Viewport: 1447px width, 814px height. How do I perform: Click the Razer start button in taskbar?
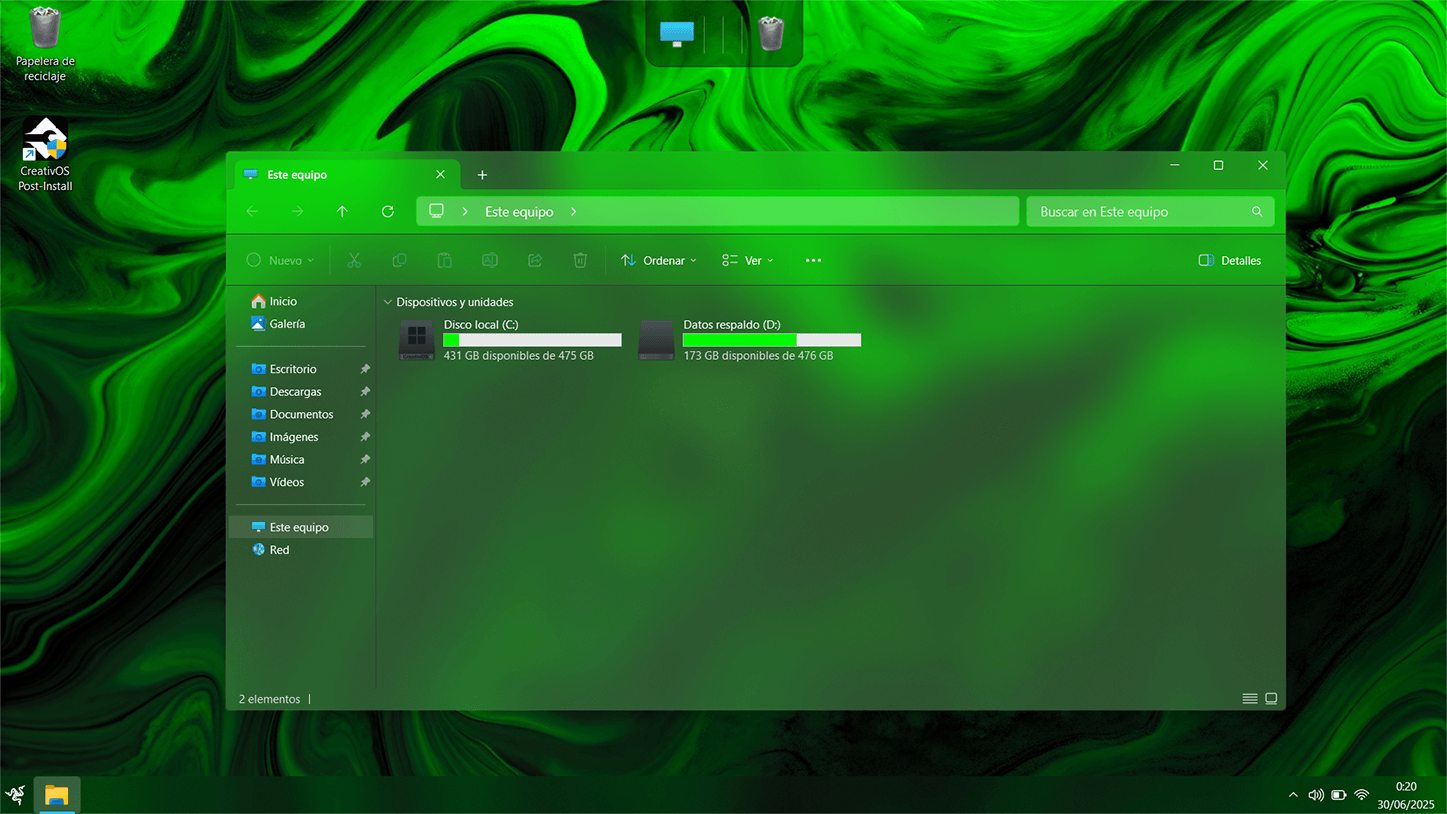point(16,795)
